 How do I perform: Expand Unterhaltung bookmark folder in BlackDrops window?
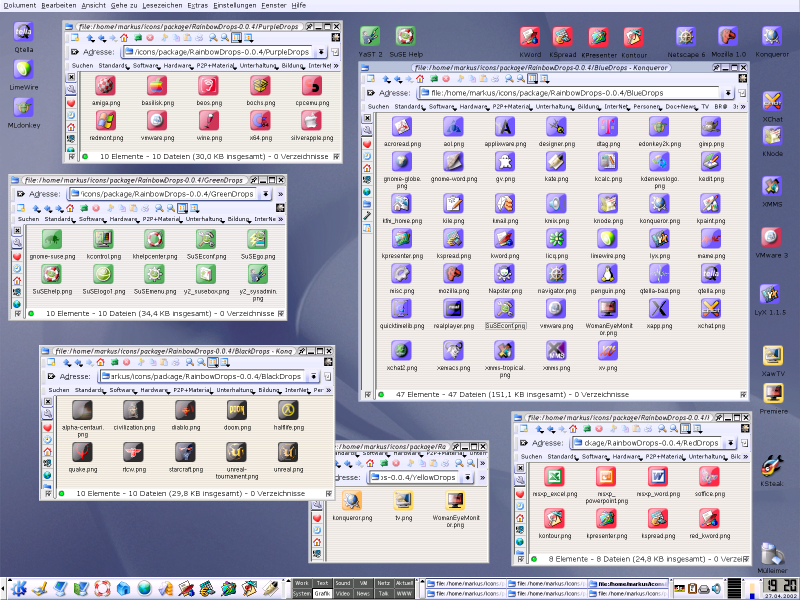235,390
